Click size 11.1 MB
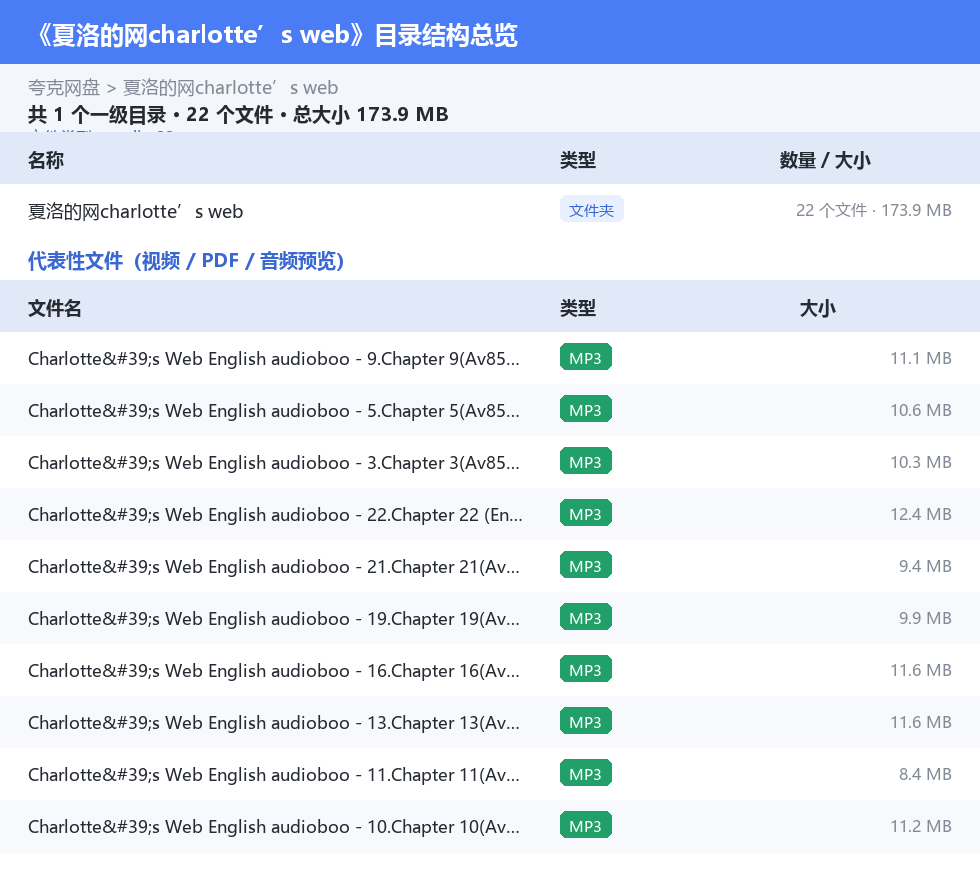The image size is (980, 884). tap(921, 358)
